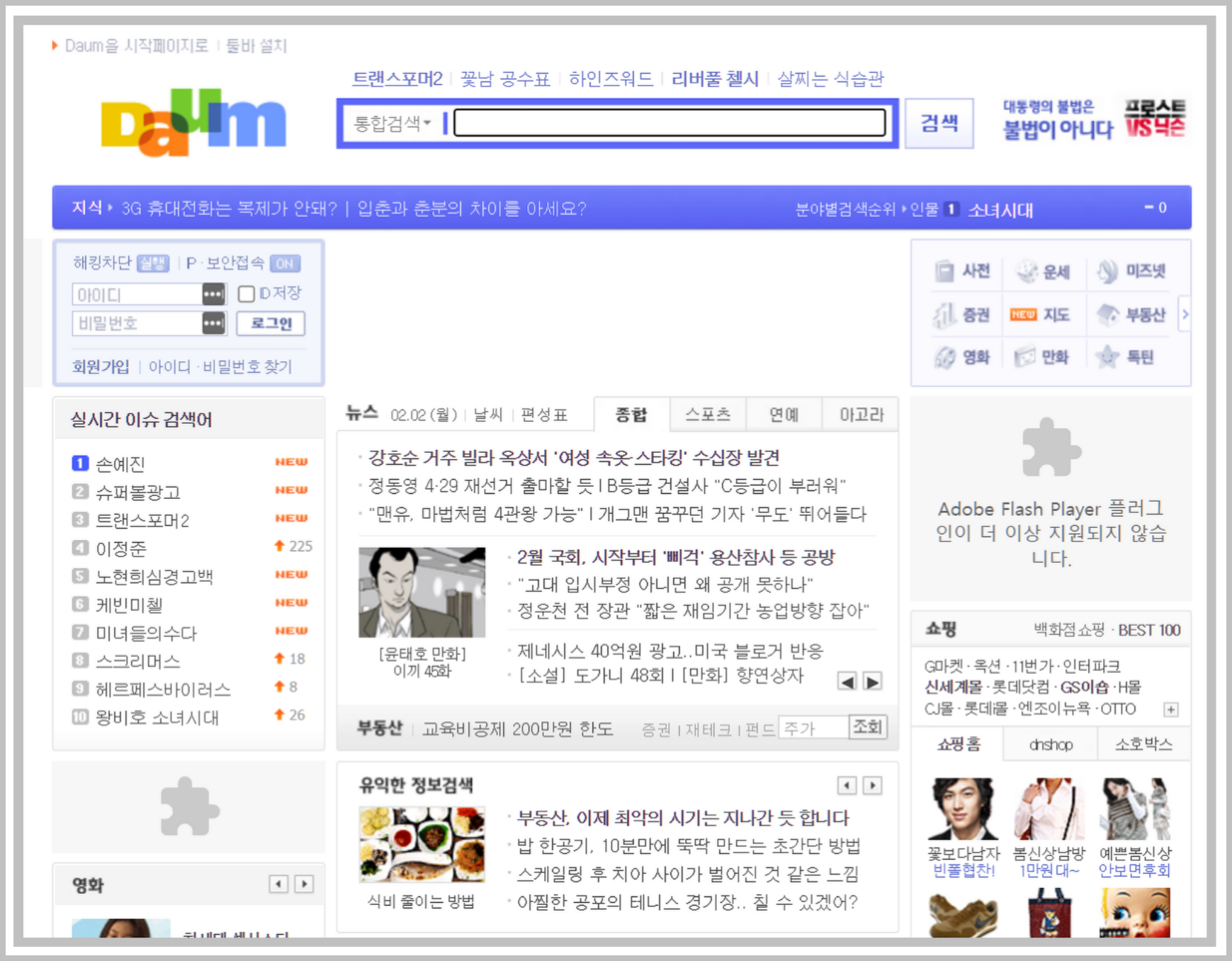Screen dimensions: 1232x961
Task: Open the 운세 fortune service icon
Action: click(1043, 271)
